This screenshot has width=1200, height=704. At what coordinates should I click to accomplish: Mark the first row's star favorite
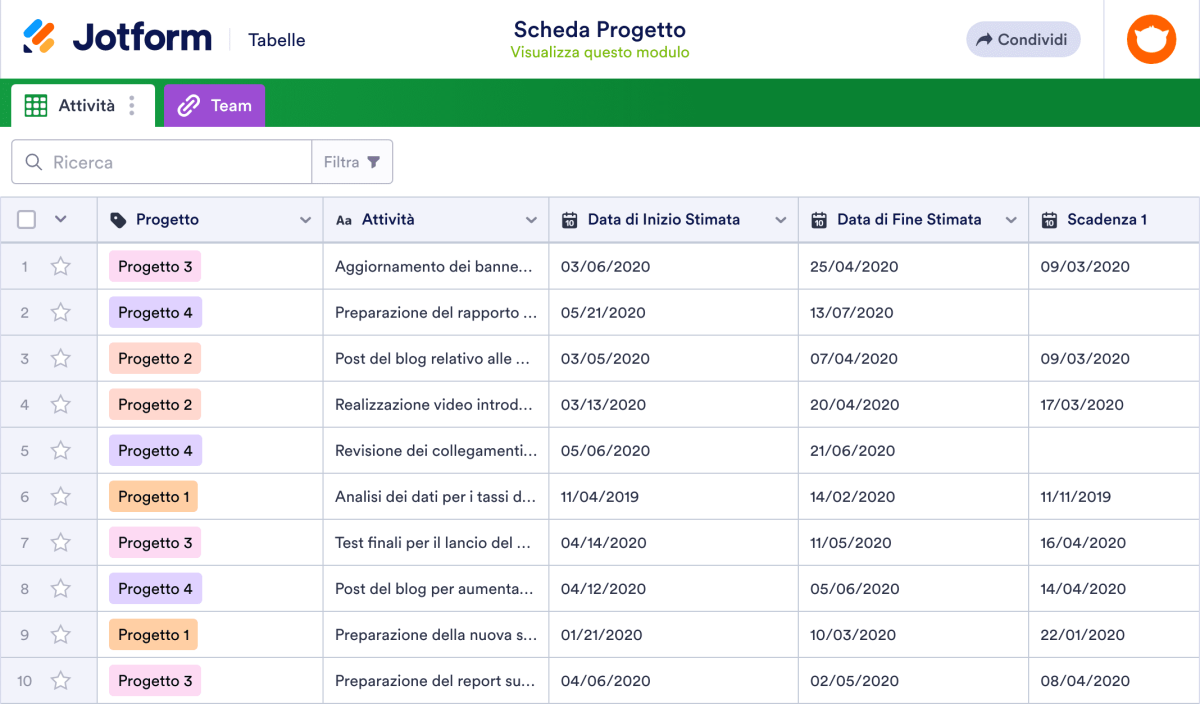tap(60, 266)
